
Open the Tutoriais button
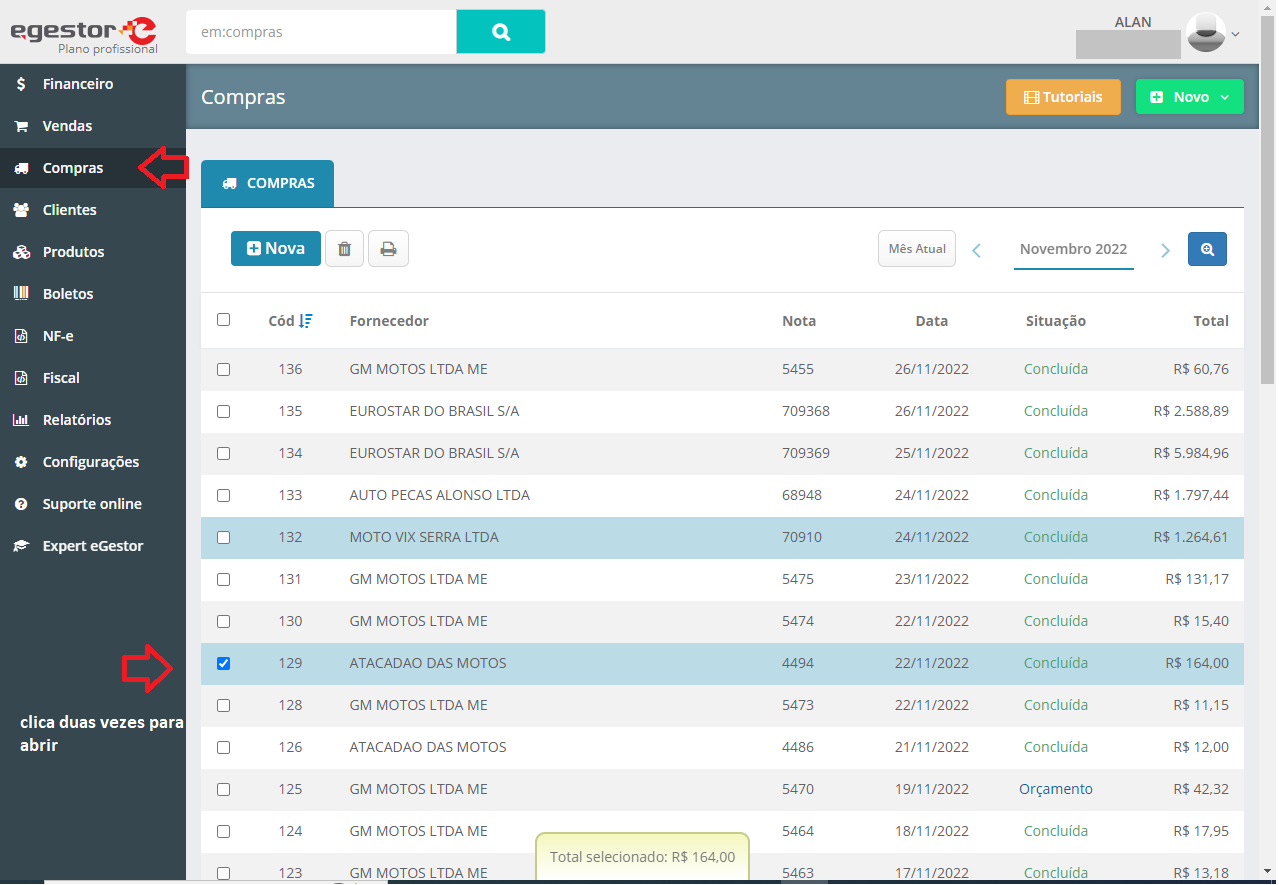1063,97
